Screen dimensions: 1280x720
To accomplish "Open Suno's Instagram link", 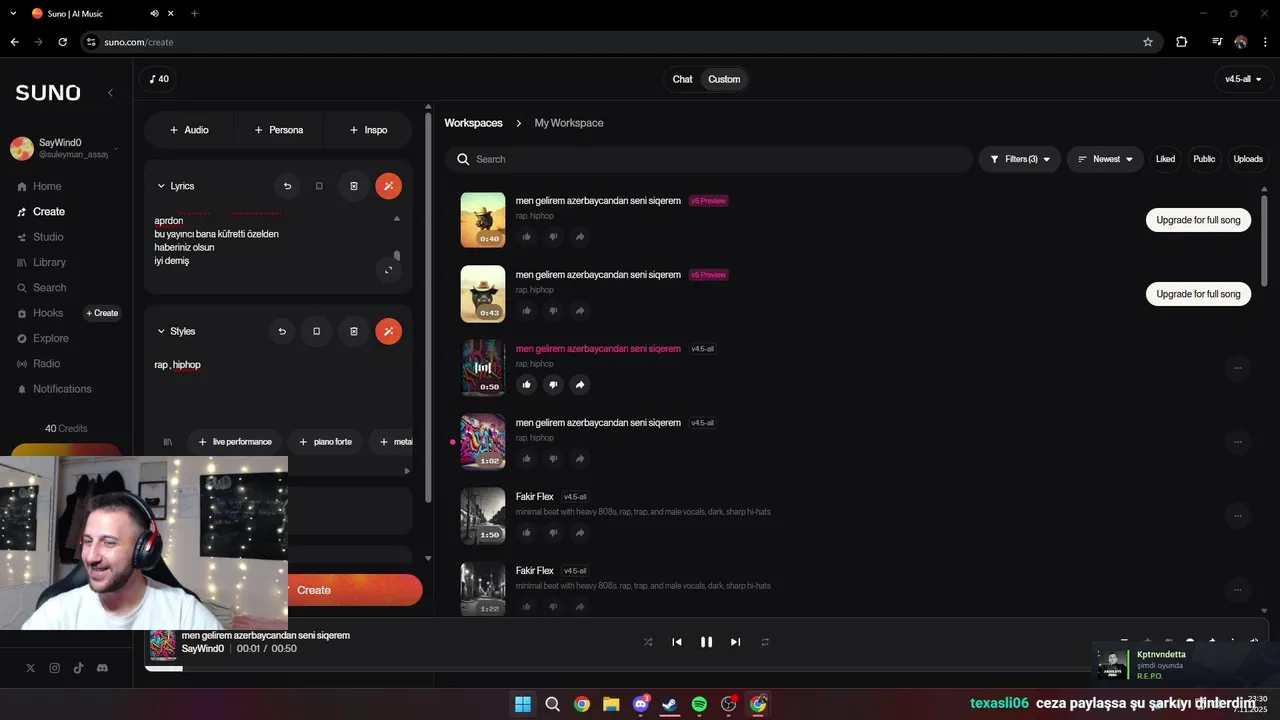I will pyautogui.click(x=54, y=668).
